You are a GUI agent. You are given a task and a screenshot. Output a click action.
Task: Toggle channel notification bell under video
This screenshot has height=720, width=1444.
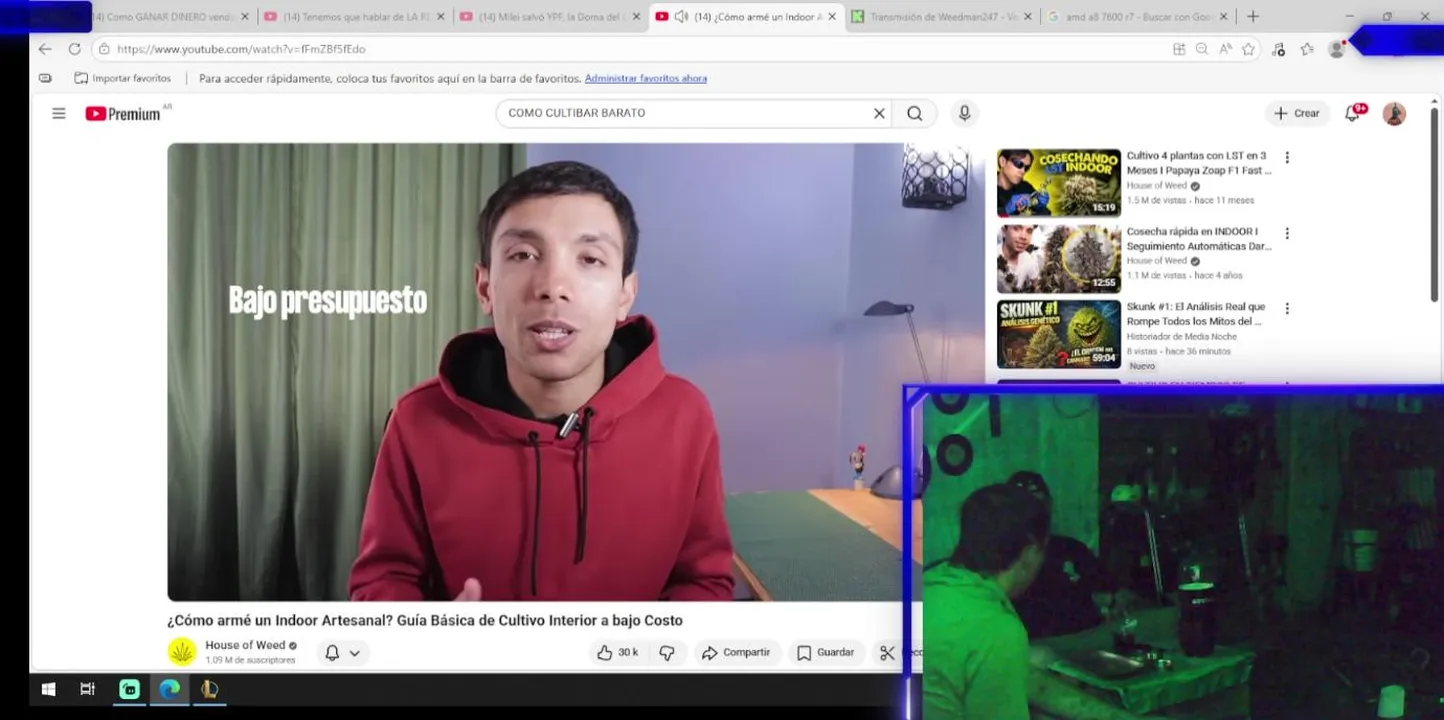(332, 653)
